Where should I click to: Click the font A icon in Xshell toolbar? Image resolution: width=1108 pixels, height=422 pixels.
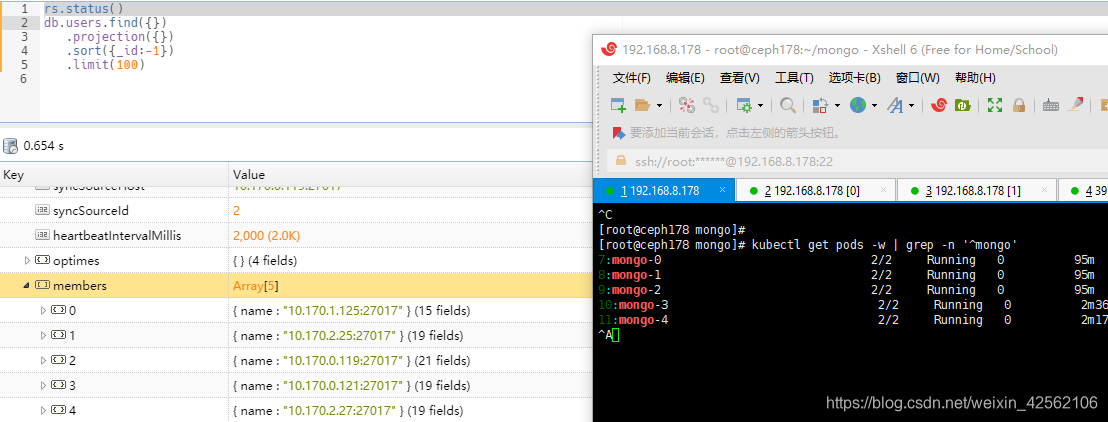click(x=895, y=105)
